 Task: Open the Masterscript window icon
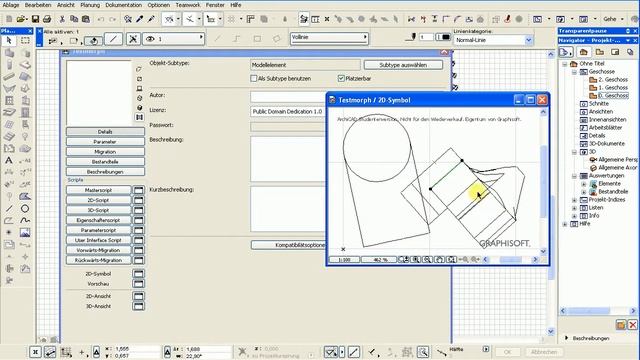pyautogui.click(x=139, y=190)
